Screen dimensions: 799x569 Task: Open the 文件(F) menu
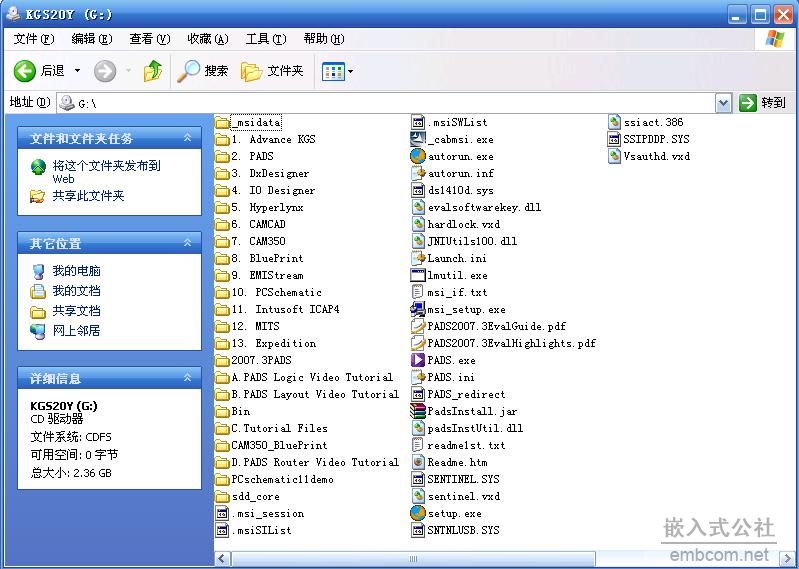34,39
